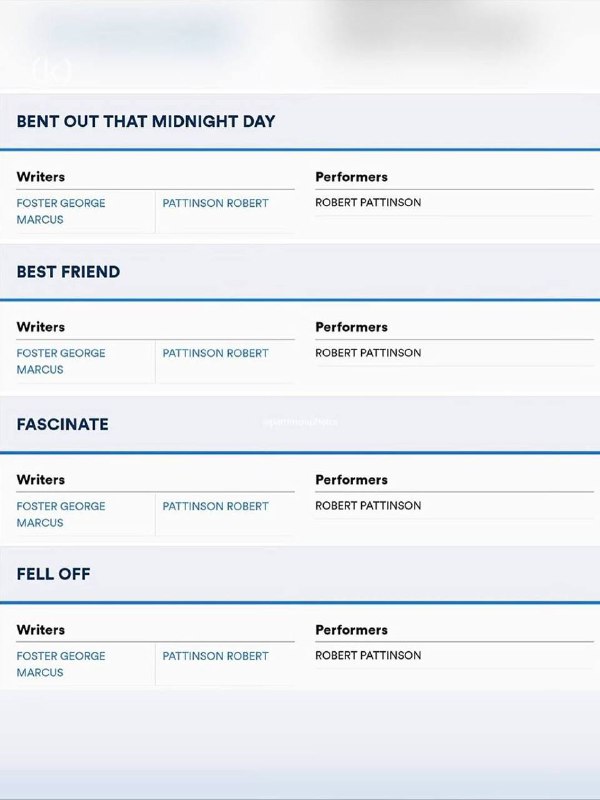This screenshot has height=800, width=600.
Task: Click the BENT OUT THAT MIDNIGHT DAY title
Action: click(146, 121)
